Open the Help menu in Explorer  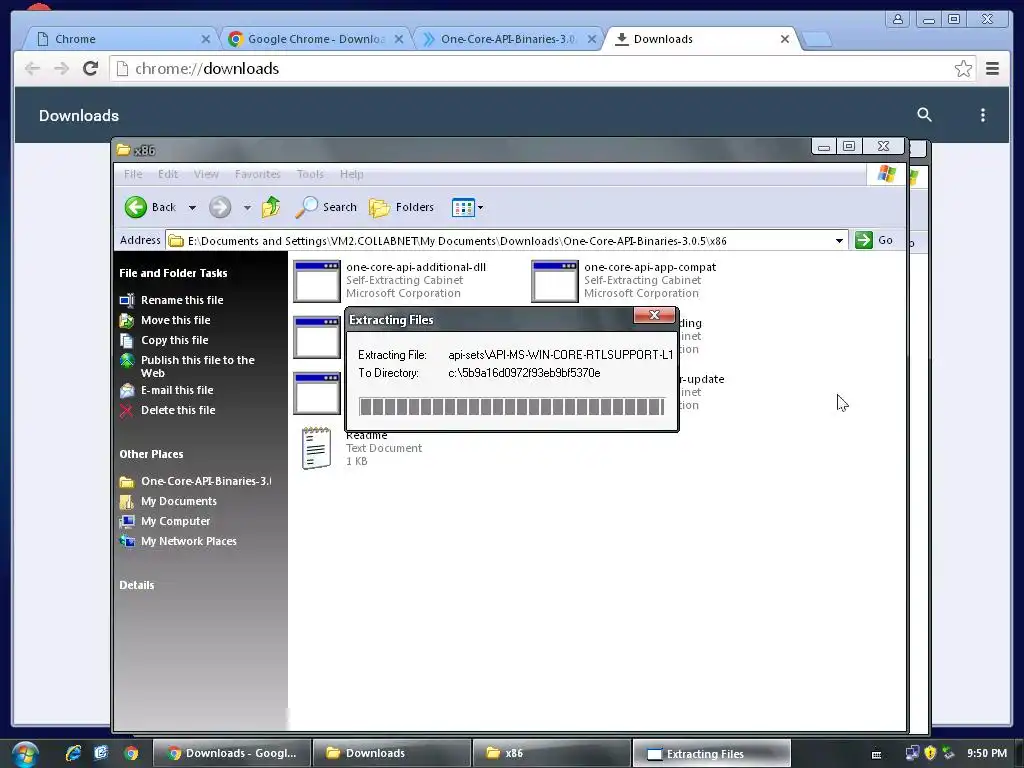pyautogui.click(x=351, y=174)
